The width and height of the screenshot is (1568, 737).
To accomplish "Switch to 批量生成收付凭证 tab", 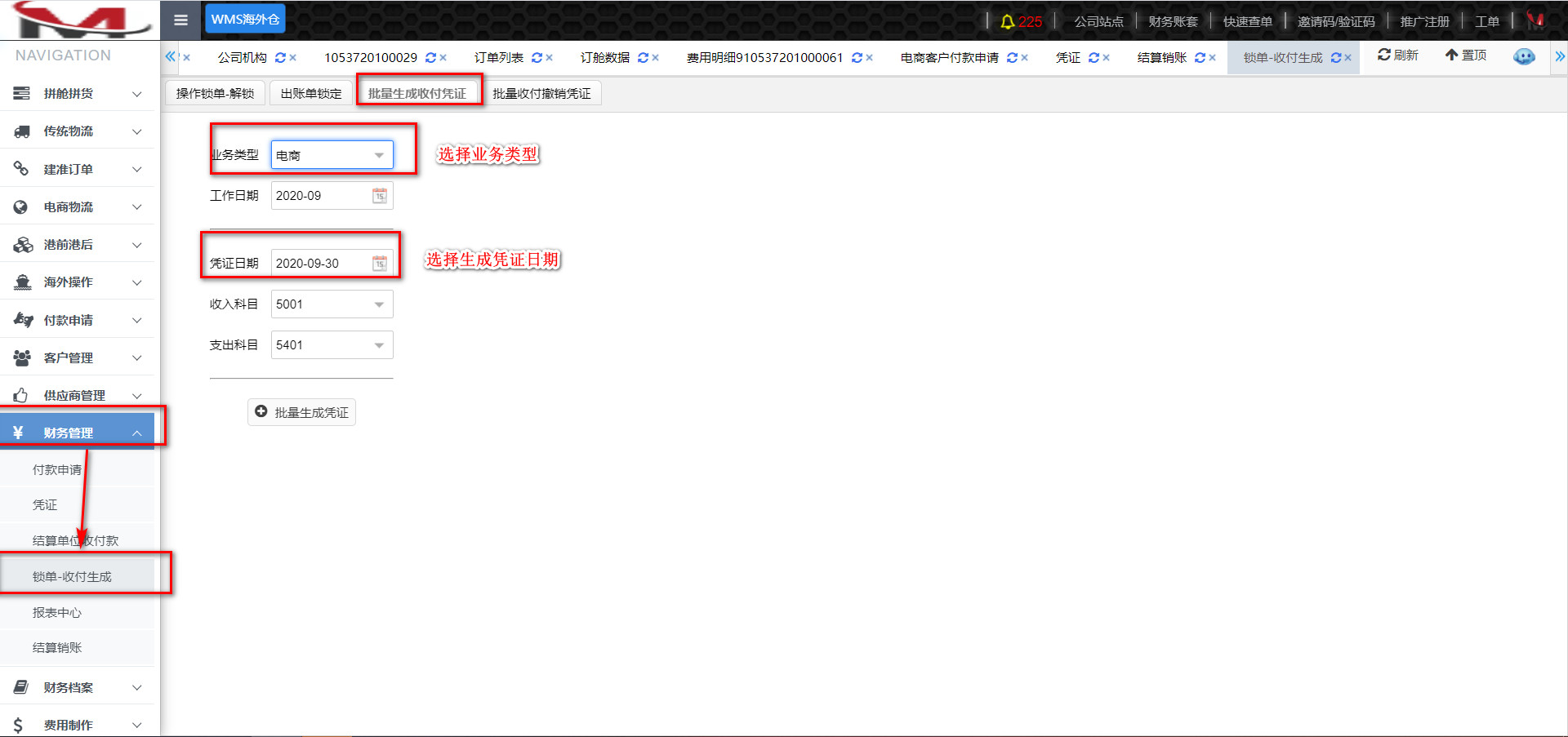I will [x=417, y=93].
